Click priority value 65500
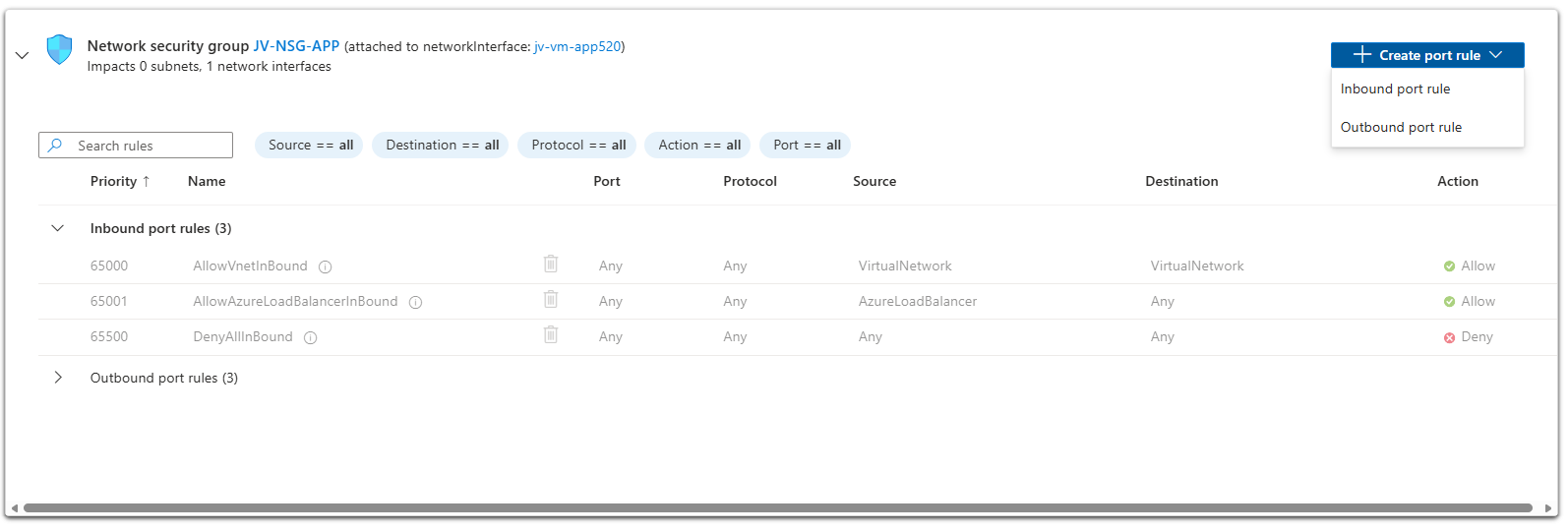The image size is (1568, 532). click(x=109, y=336)
